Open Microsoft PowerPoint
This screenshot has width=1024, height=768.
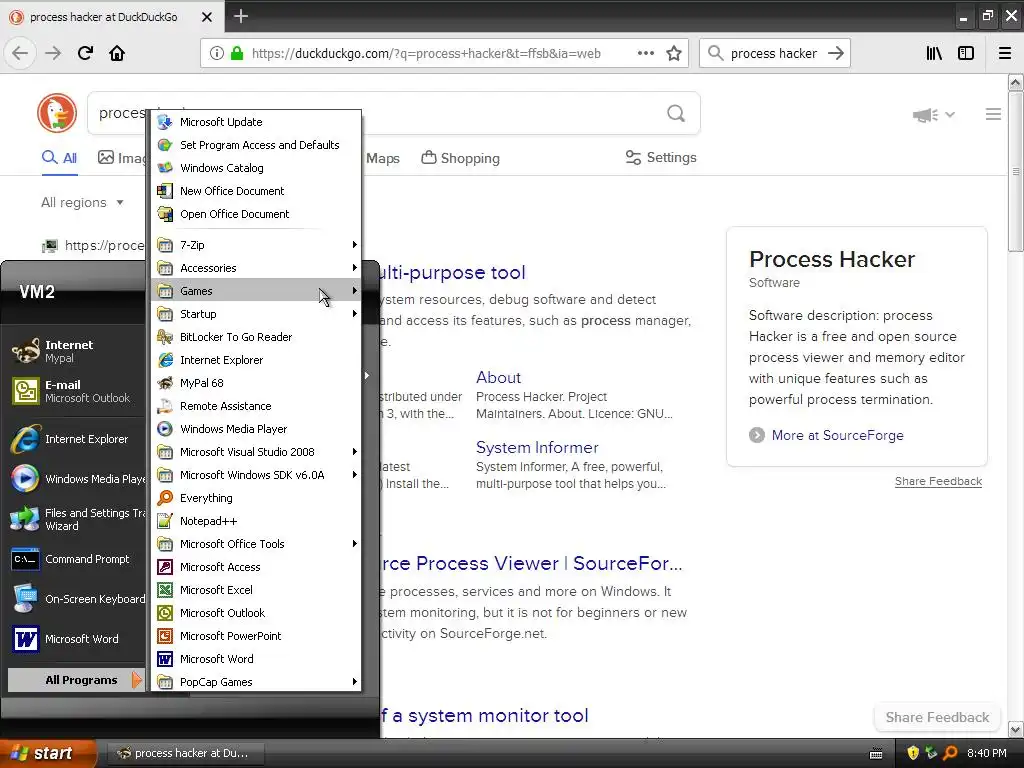256,636
